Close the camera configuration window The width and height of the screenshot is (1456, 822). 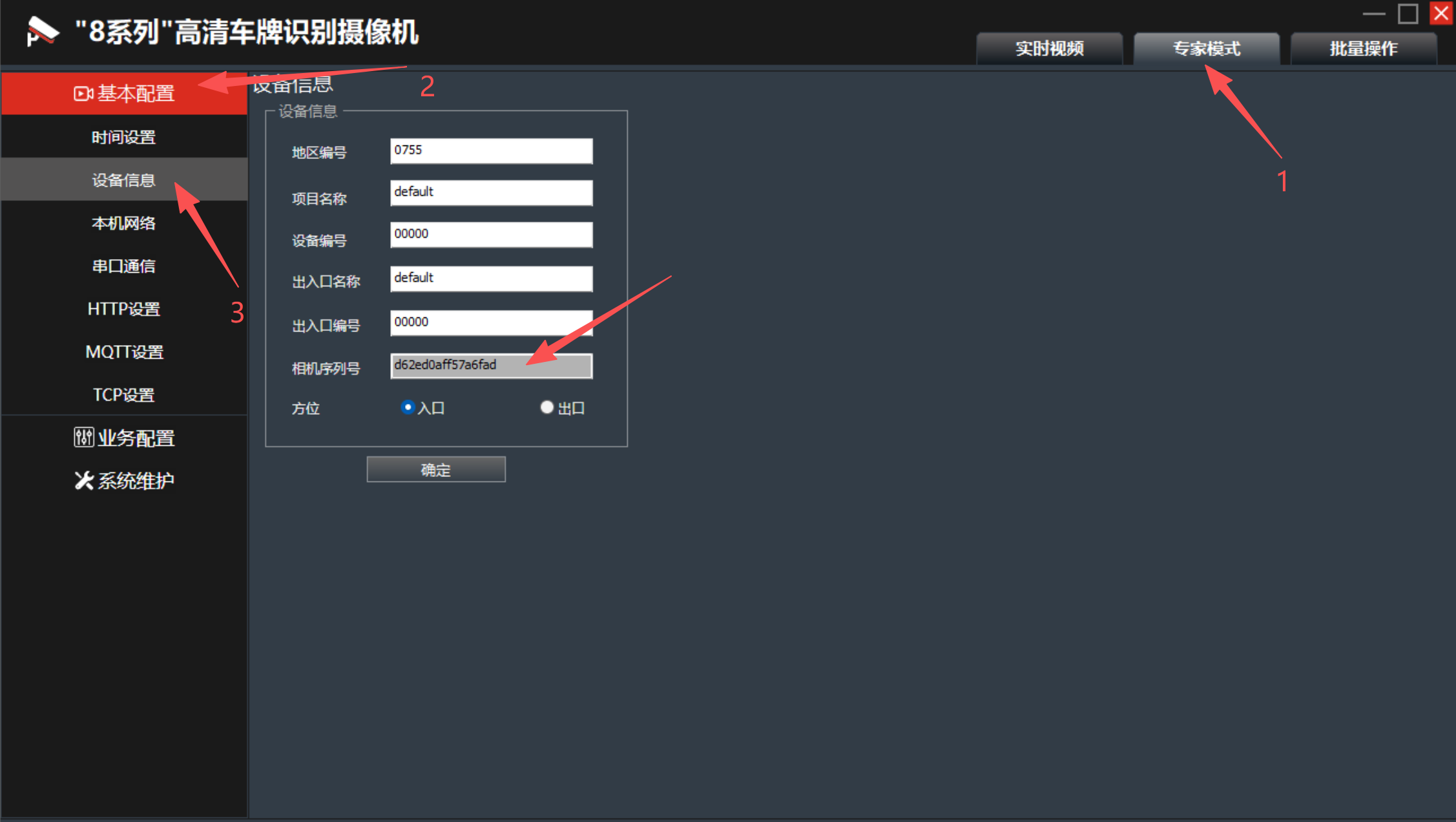coord(1441,14)
